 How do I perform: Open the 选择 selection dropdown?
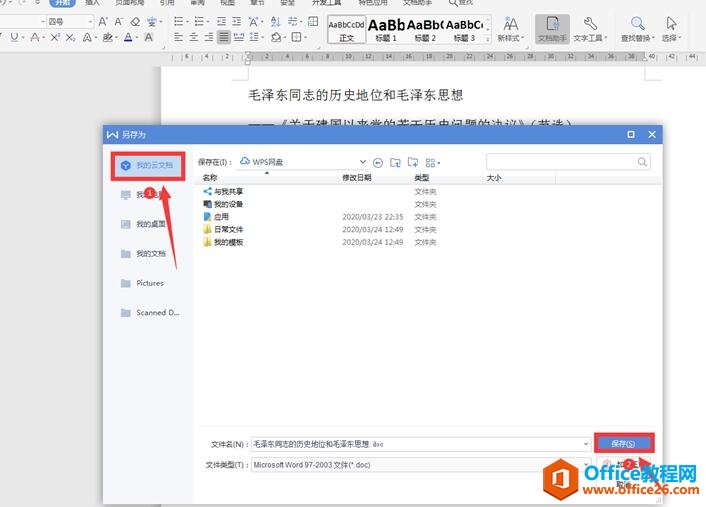coord(671,28)
